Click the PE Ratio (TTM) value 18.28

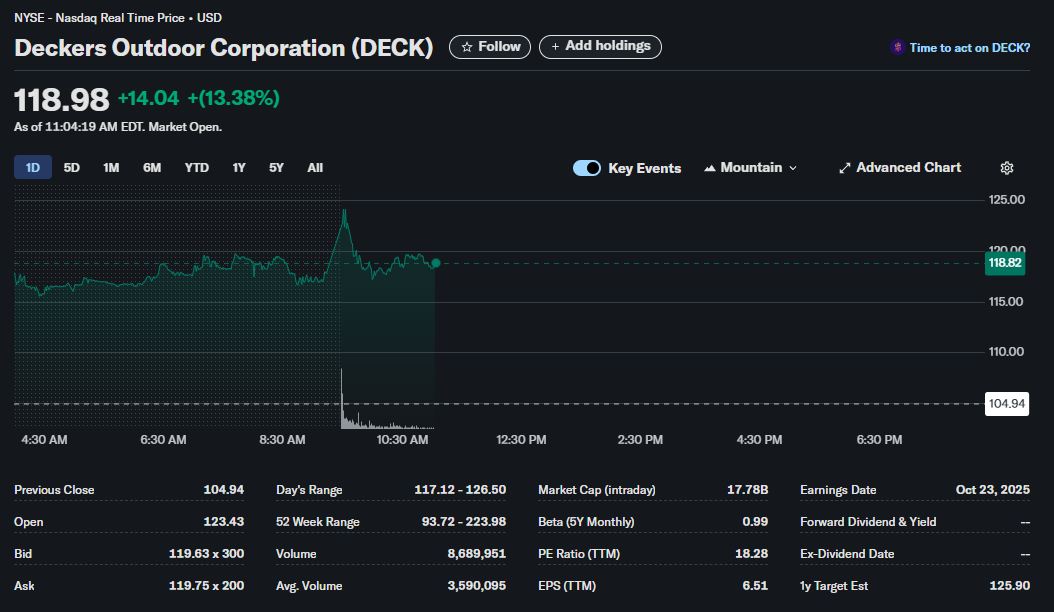752,553
